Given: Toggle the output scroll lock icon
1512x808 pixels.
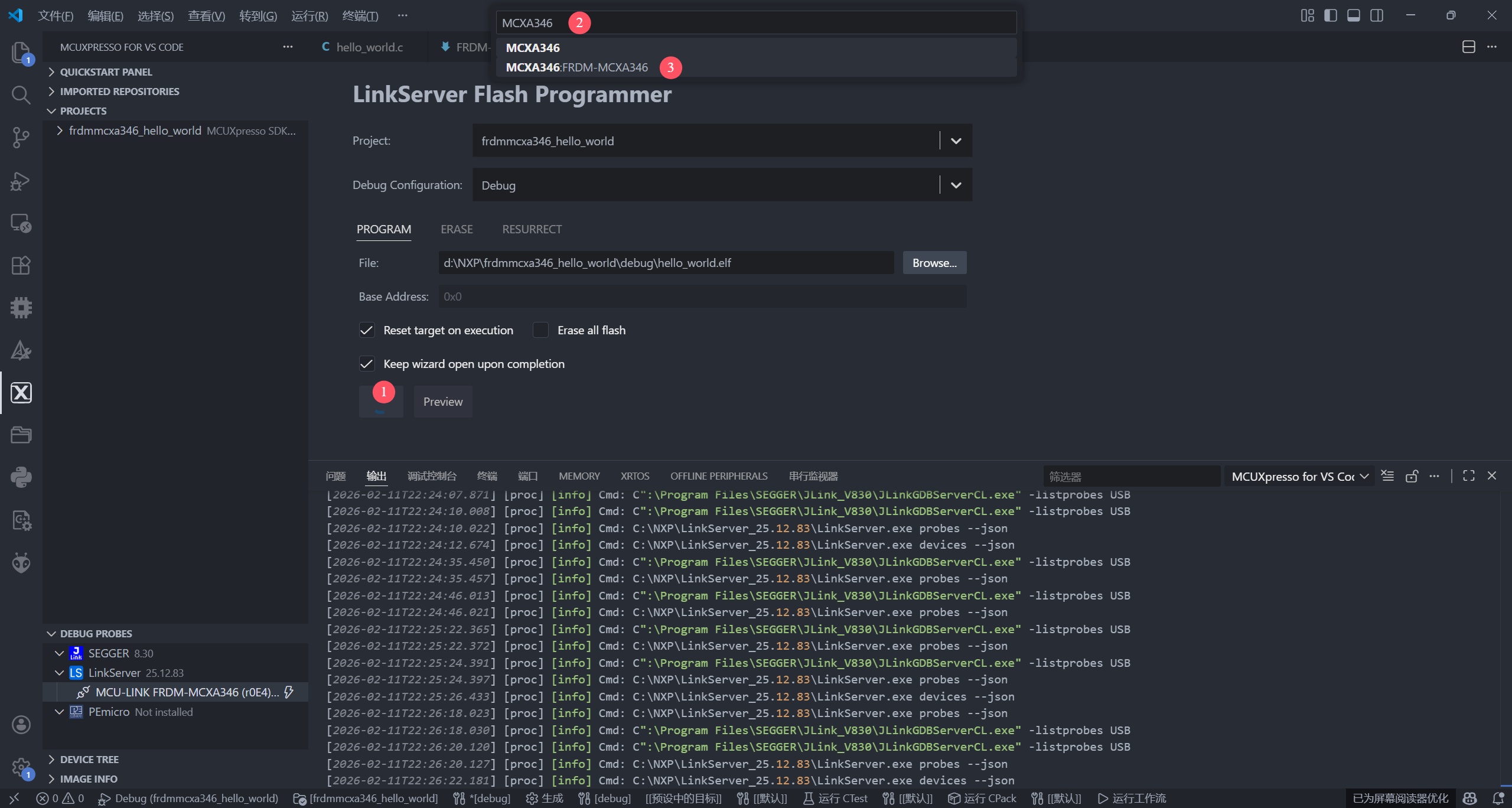Looking at the screenshot, I should (x=1412, y=476).
